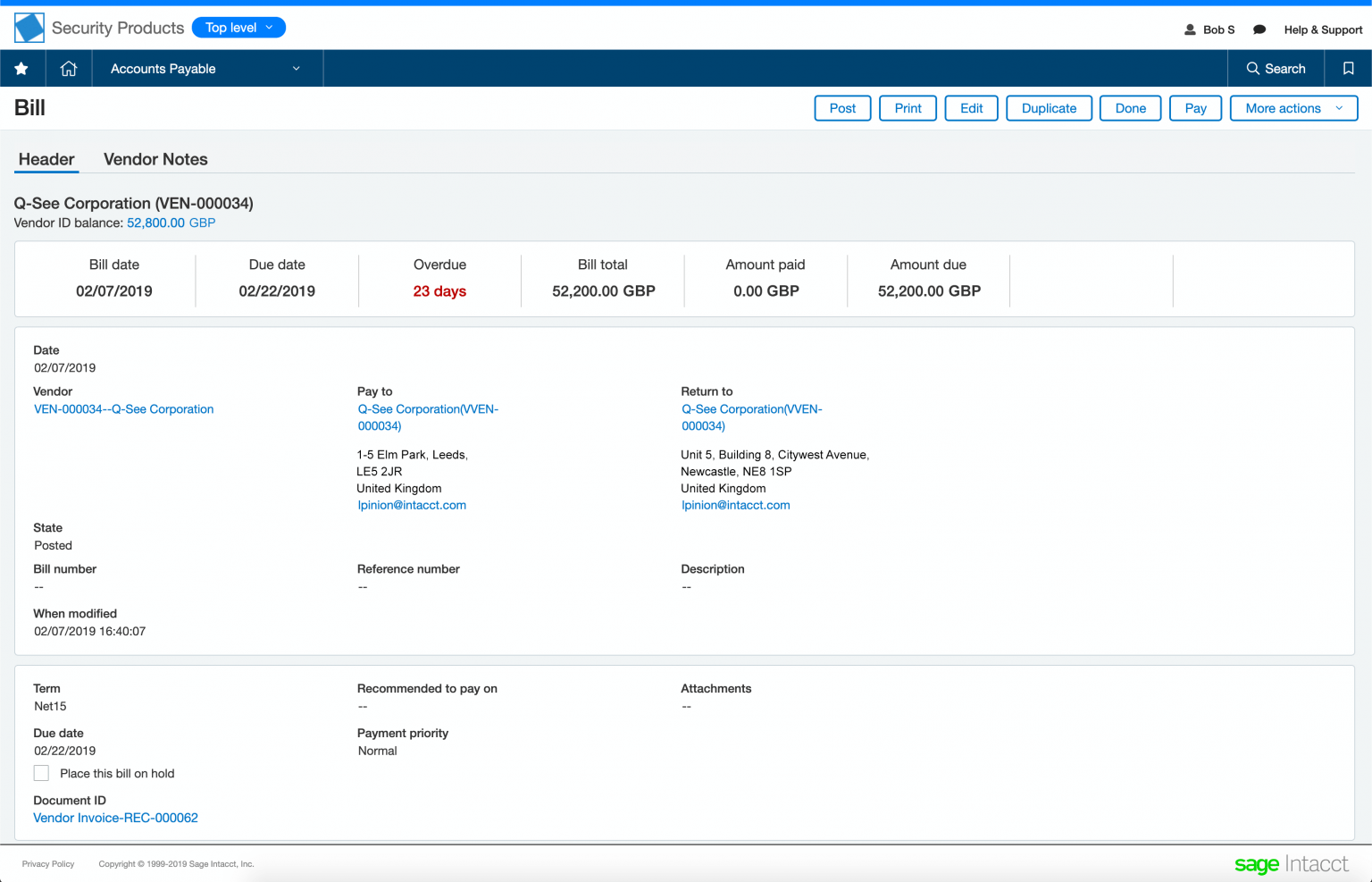Open the Pay to Q-See Corporation link
Viewport: 1372px width, 882px height.
[428, 417]
